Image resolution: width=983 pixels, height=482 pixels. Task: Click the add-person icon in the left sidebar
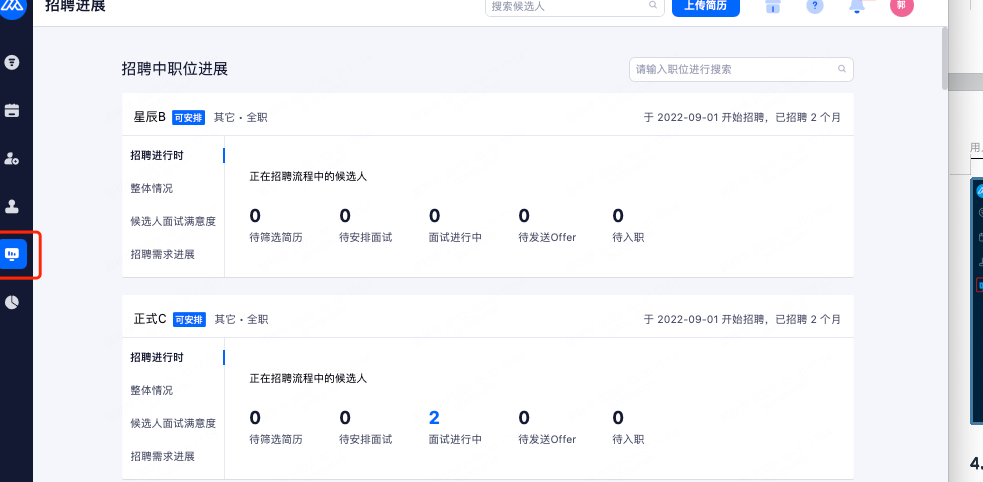[x=13, y=158]
